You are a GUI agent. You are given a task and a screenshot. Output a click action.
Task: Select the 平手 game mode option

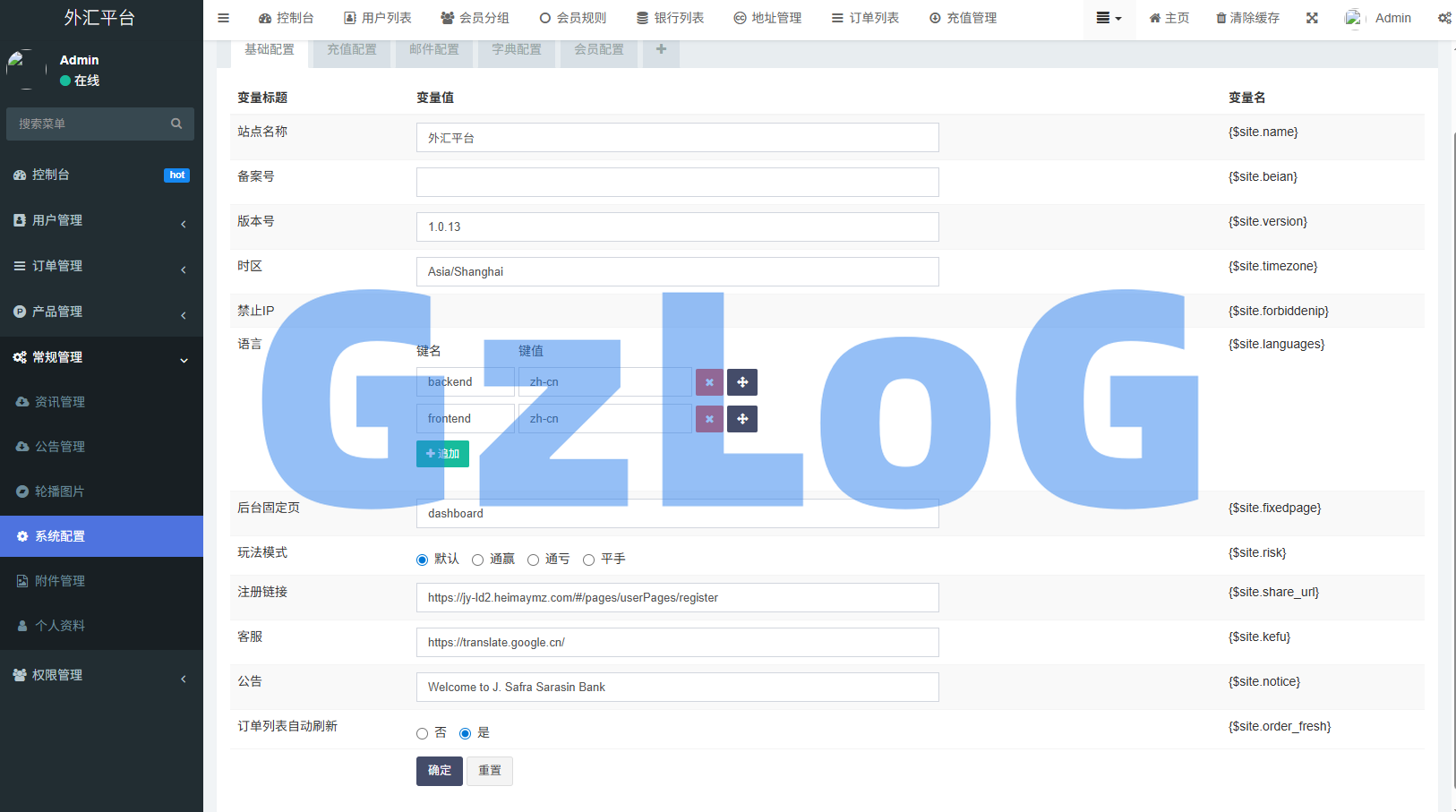coord(588,559)
